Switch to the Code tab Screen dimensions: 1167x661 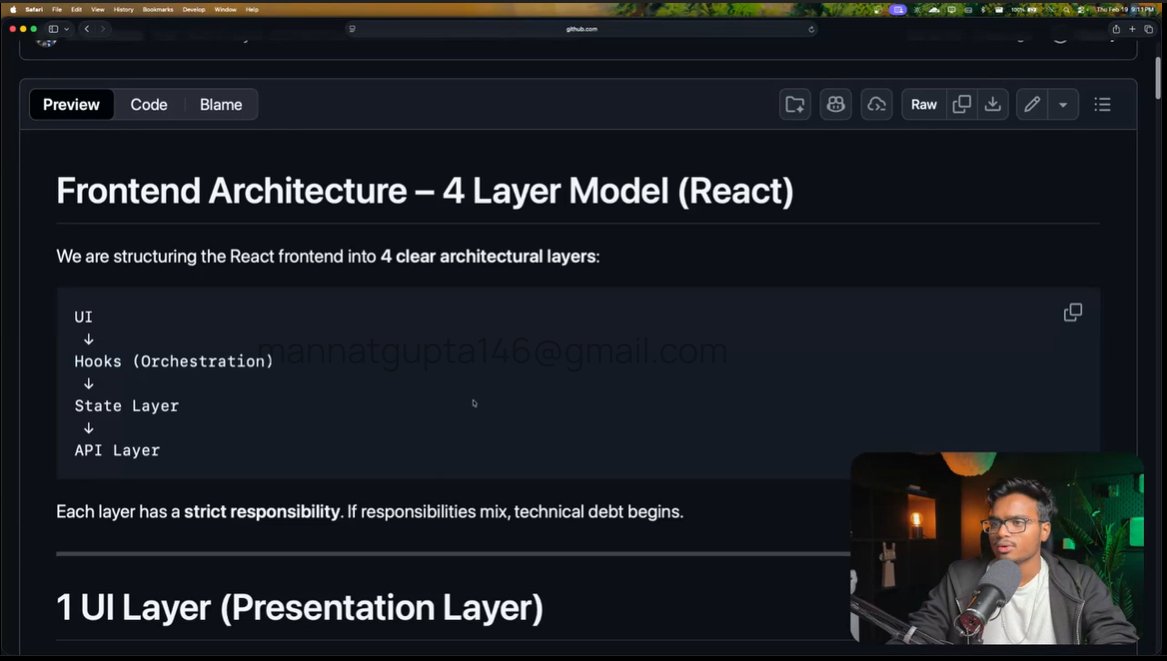149,104
